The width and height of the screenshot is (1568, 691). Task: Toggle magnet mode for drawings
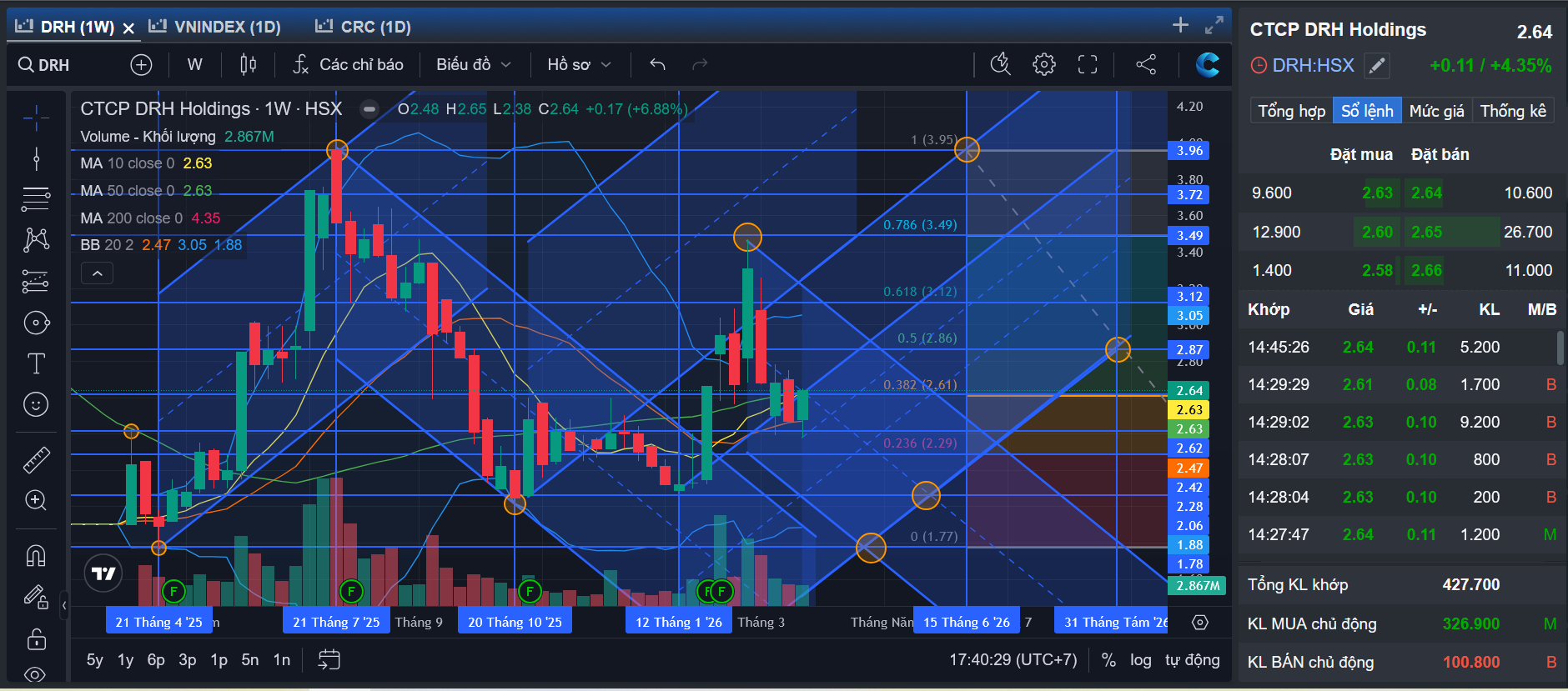click(36, 555)
